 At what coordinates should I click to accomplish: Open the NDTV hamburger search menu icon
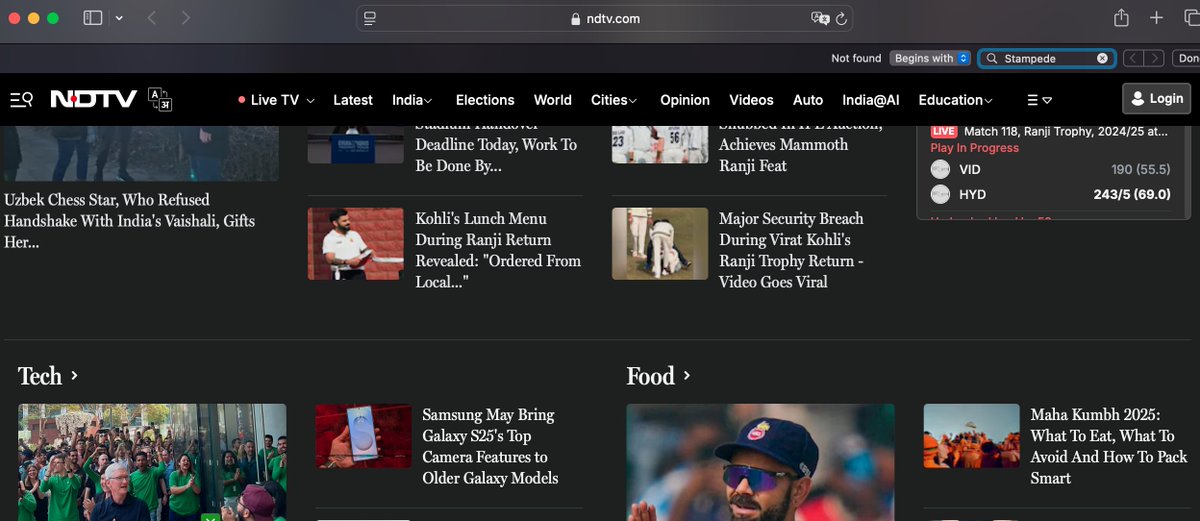pos(21,99)
